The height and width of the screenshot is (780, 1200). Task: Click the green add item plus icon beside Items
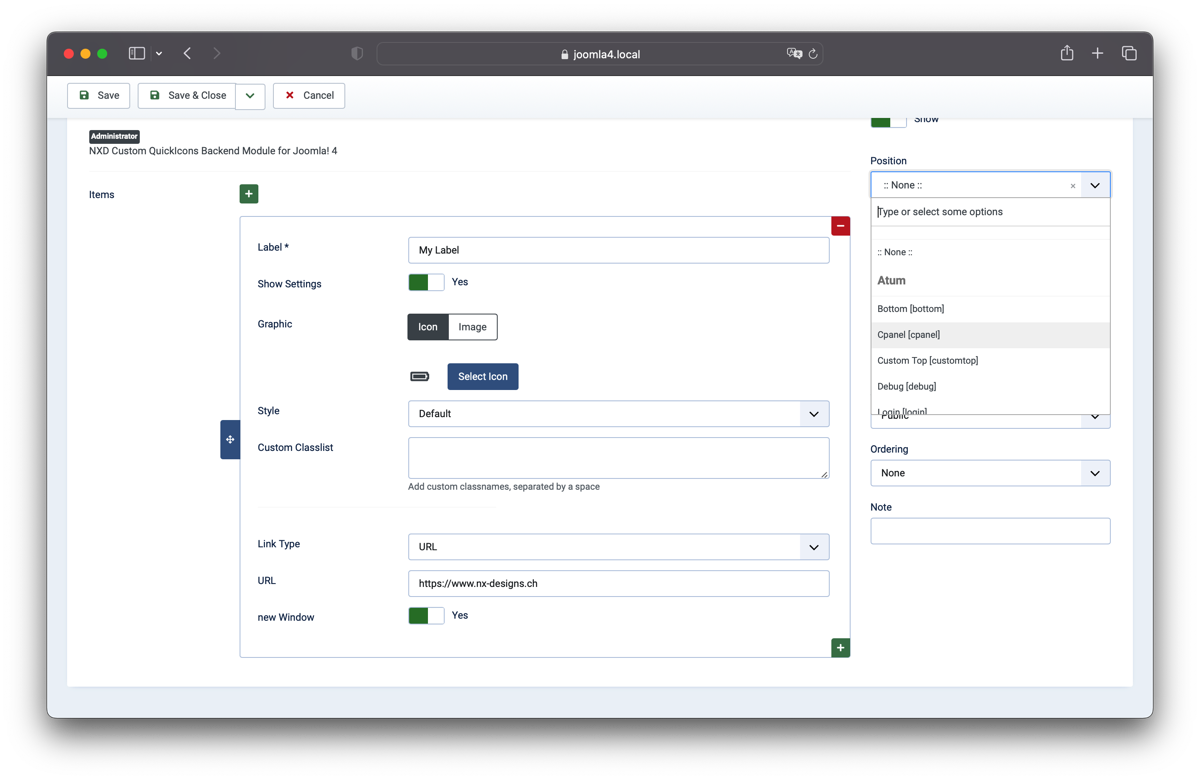[x=249, y=194]
